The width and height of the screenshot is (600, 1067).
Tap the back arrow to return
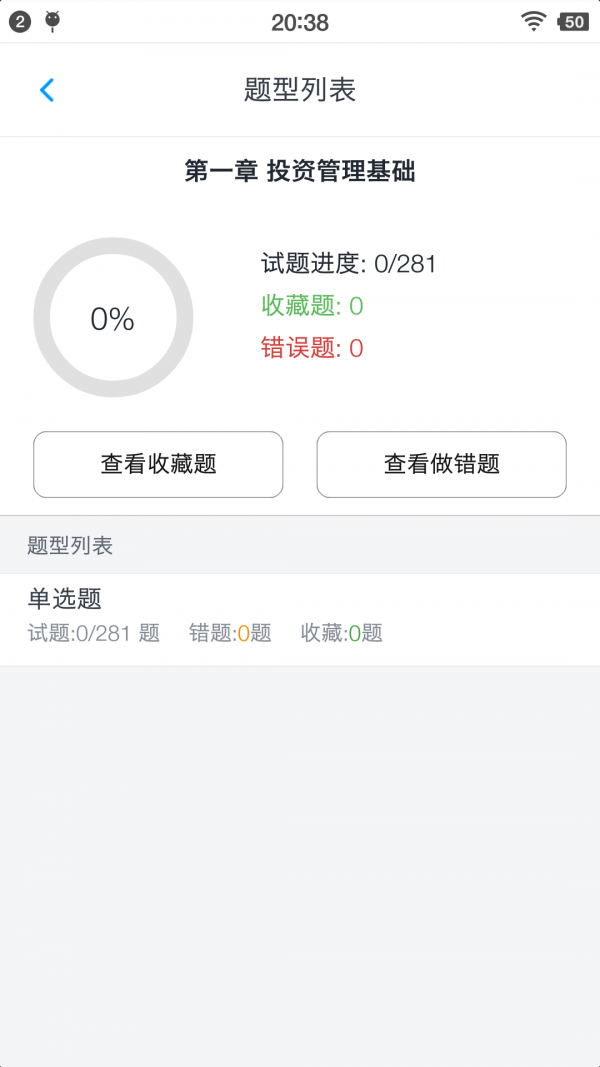click(45, 89)
